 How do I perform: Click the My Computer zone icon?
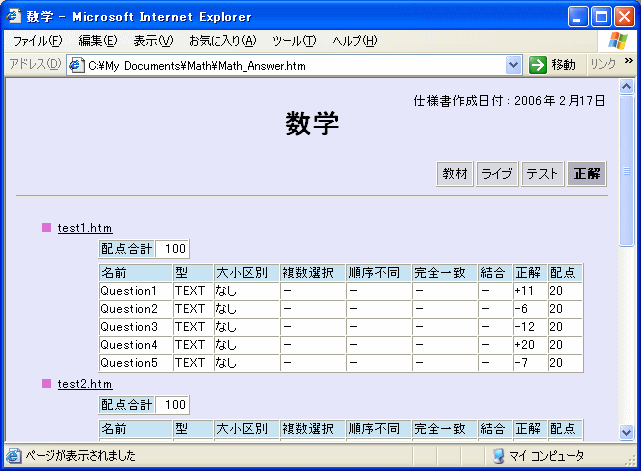tap(498, 456)
